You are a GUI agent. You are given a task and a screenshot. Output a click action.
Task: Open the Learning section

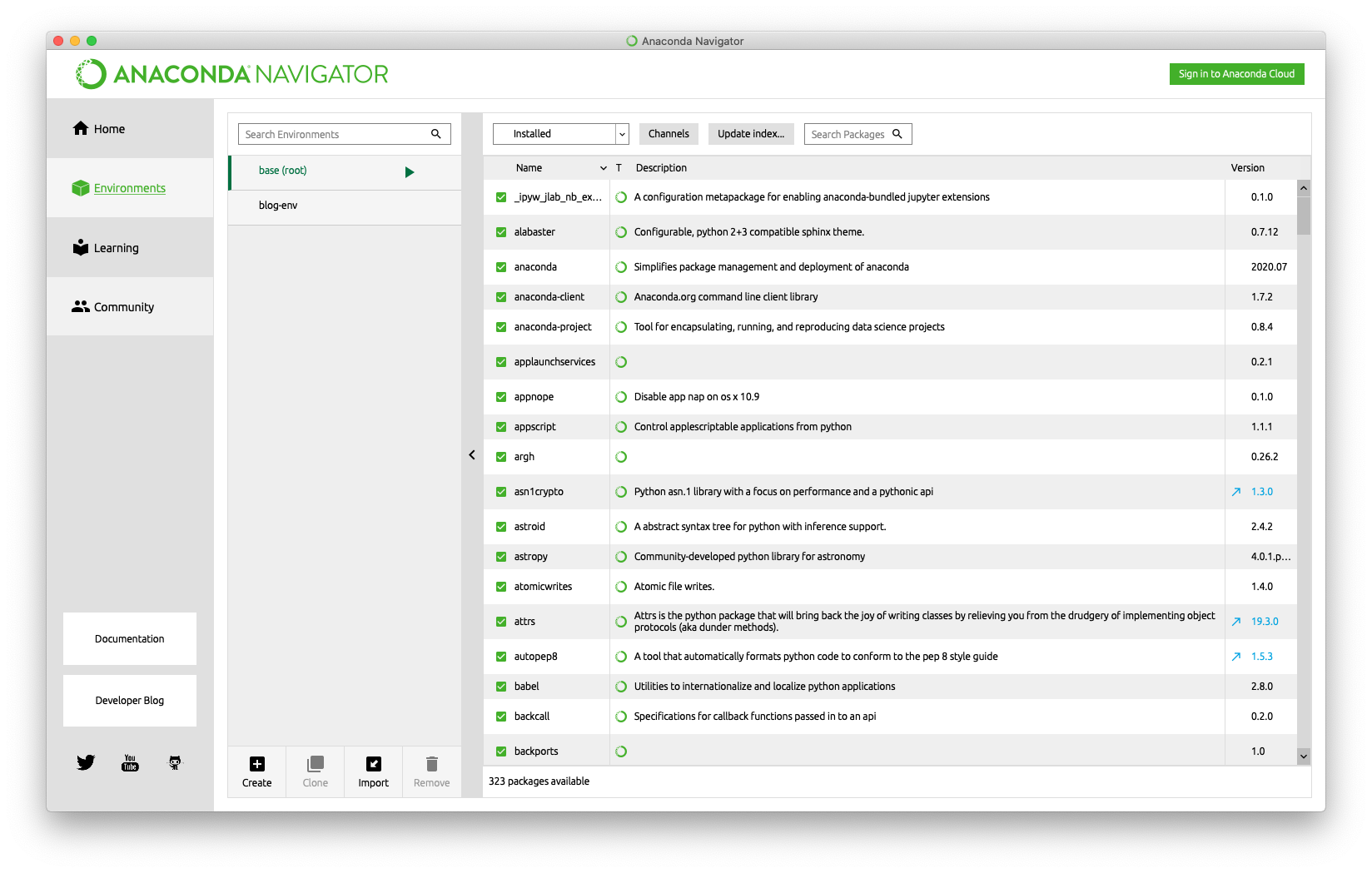(115, 247)
